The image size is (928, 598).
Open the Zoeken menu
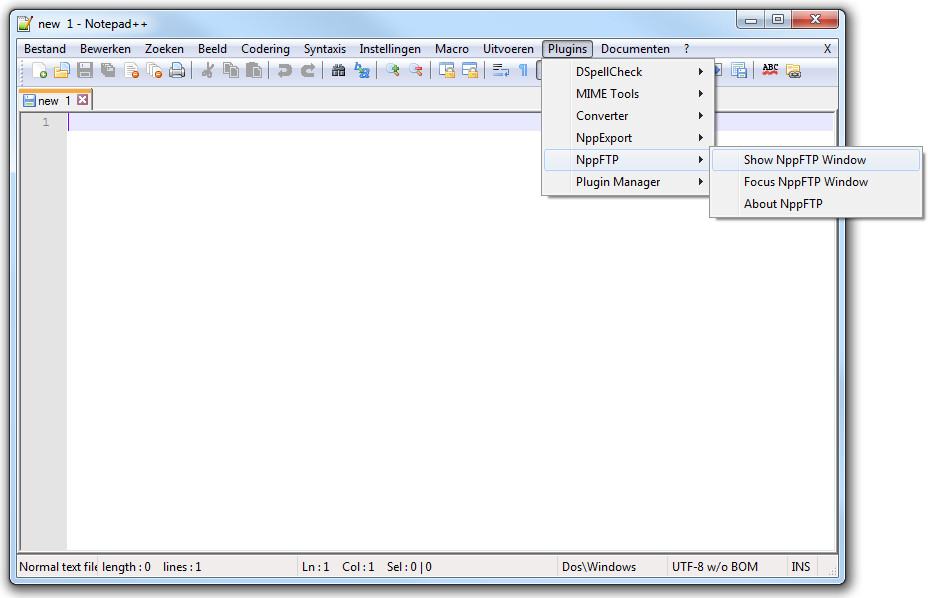click(x=165, y=49)
